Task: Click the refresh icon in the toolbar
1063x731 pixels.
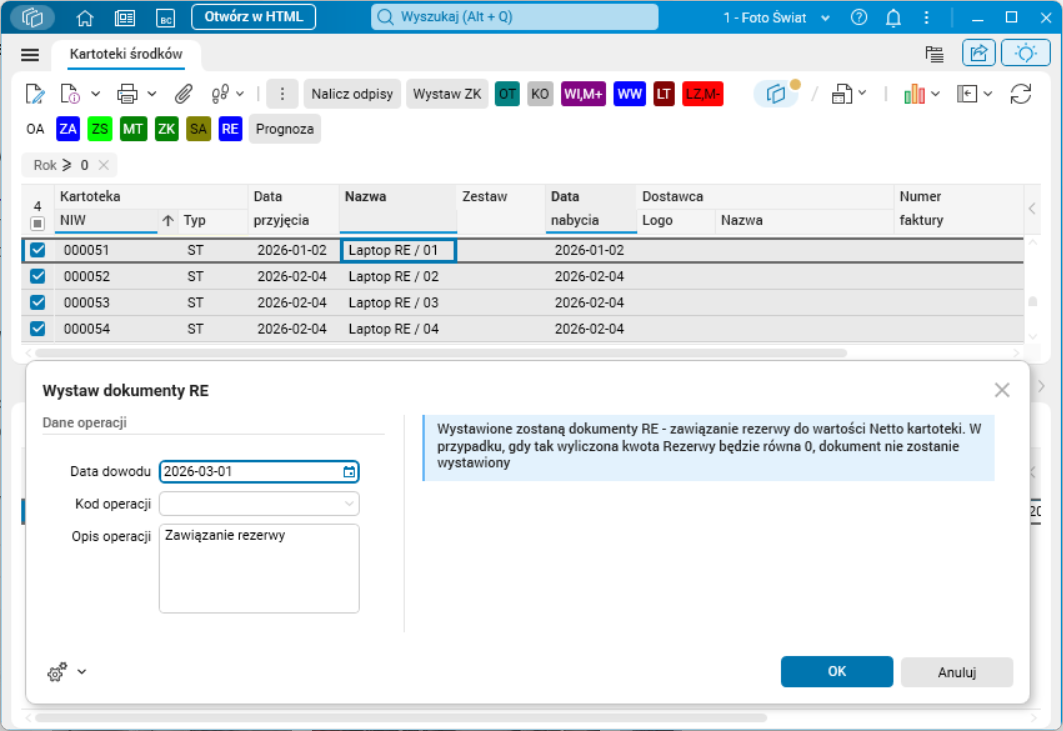Action: click(1020, 94)
